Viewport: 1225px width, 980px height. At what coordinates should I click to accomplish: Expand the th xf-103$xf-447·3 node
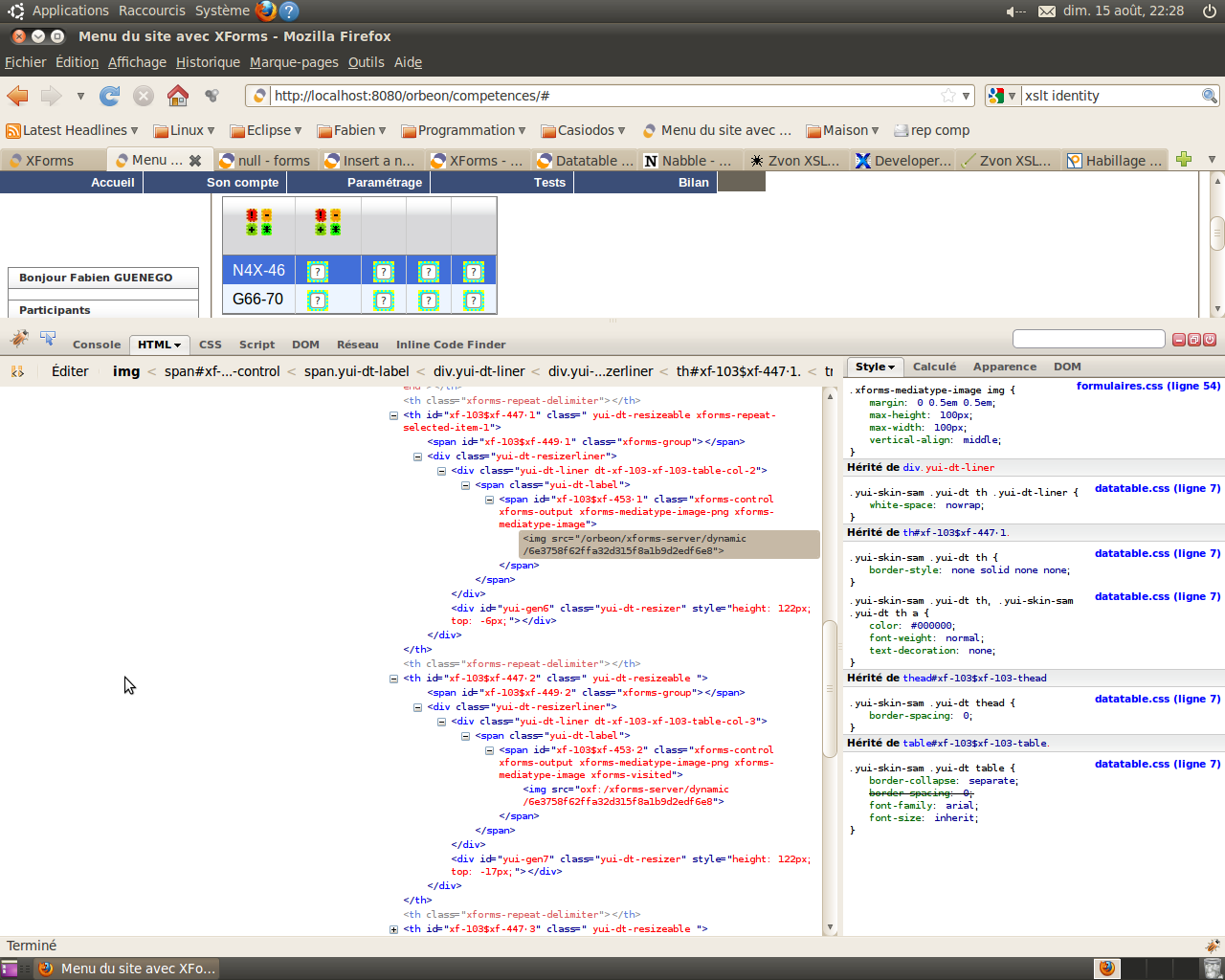click(x=393, y=929)
